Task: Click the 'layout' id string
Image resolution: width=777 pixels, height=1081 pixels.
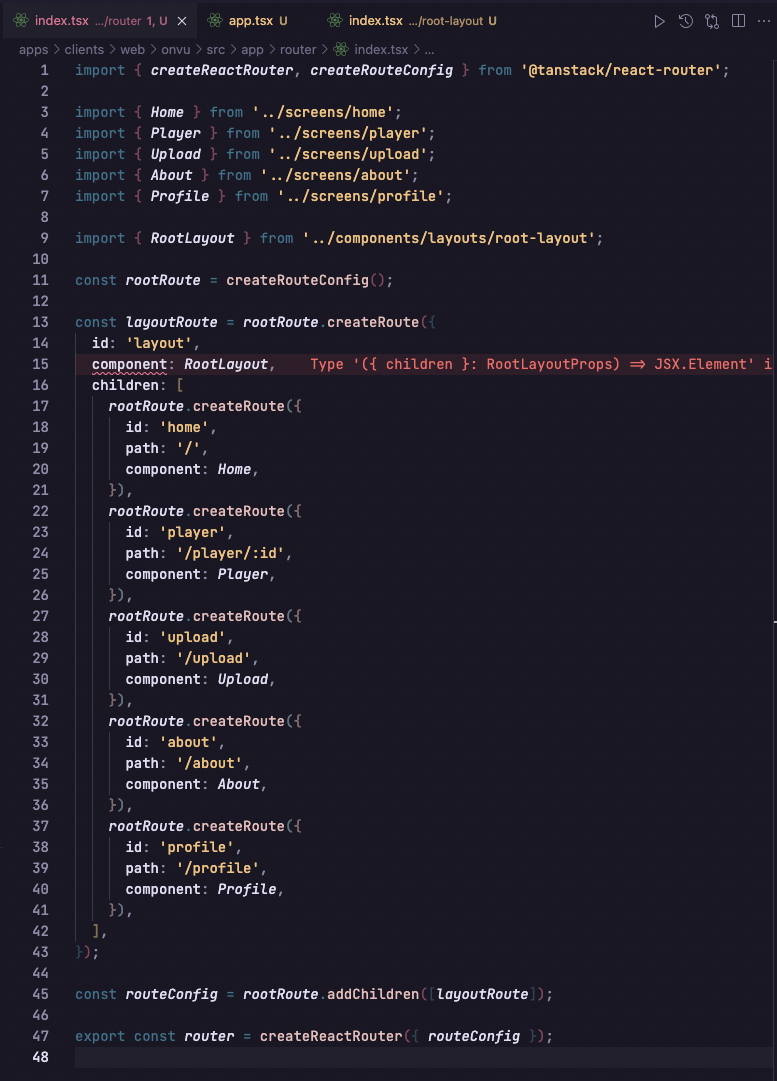Action: (x=159, y=343)
